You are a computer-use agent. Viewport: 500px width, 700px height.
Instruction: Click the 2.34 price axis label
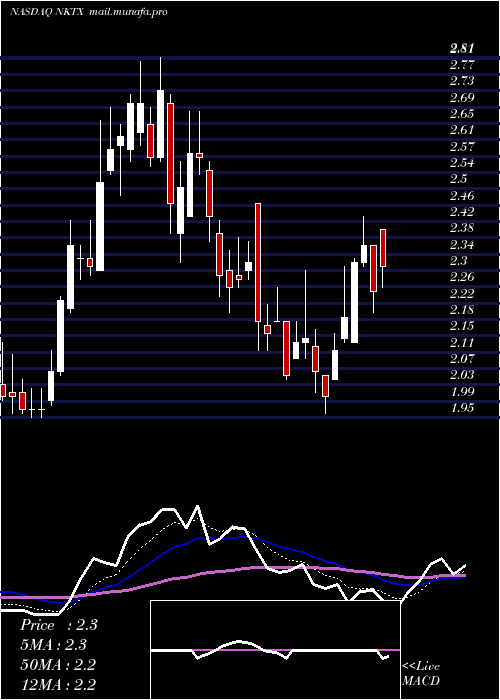pos(462,245)
